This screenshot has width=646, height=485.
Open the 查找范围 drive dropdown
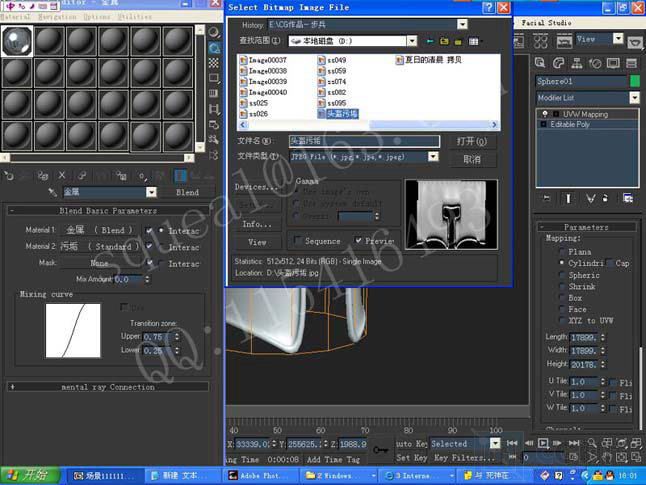coord(412,41)
